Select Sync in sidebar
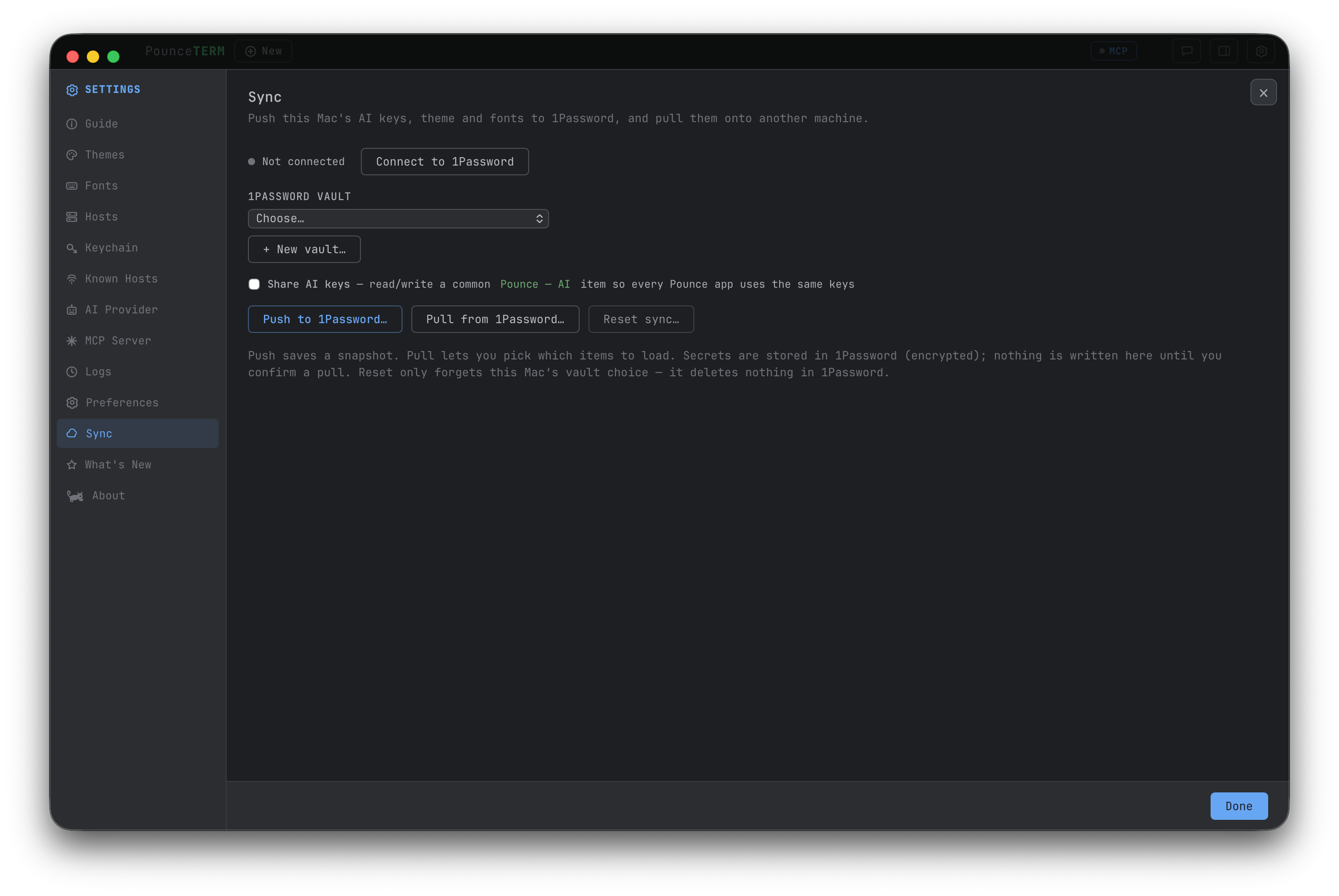This screenshot has height=896, width=1339. click(138, 433)
